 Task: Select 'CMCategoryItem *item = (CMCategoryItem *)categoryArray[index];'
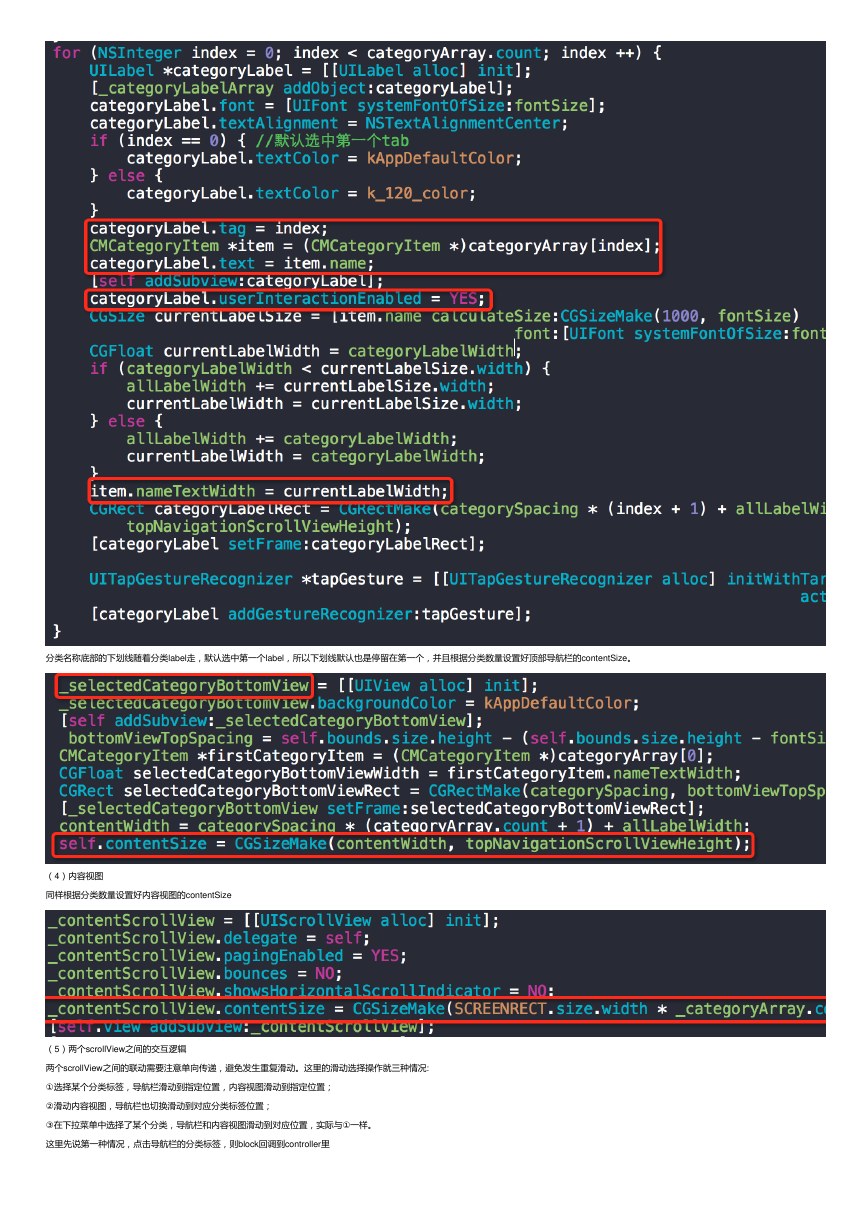pos(375,246)
